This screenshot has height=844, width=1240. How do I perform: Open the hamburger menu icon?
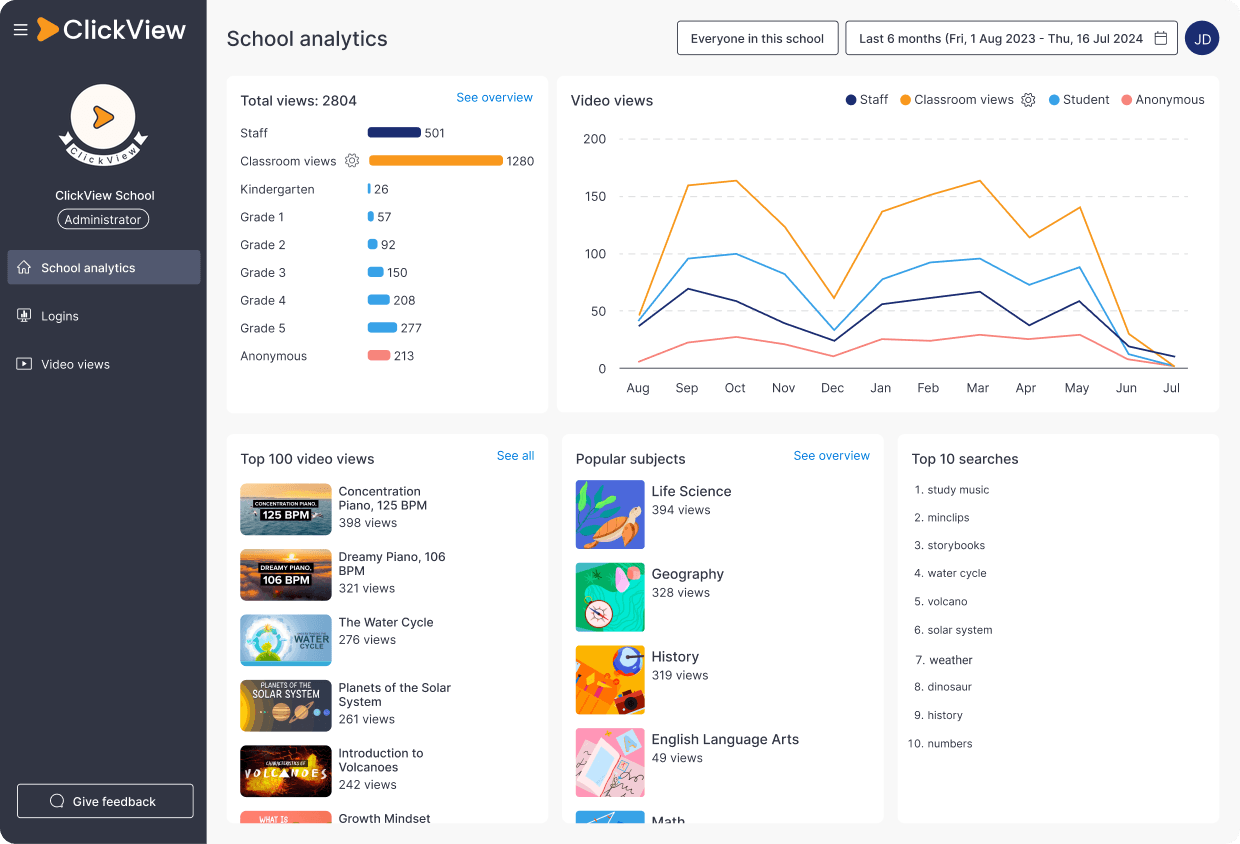(20, 30)
